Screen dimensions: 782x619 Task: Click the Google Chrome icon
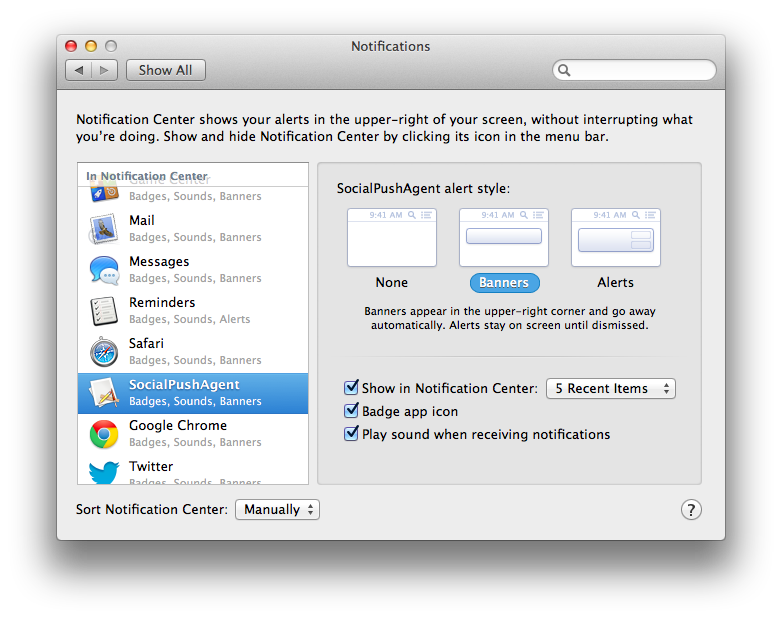(104, 434)
